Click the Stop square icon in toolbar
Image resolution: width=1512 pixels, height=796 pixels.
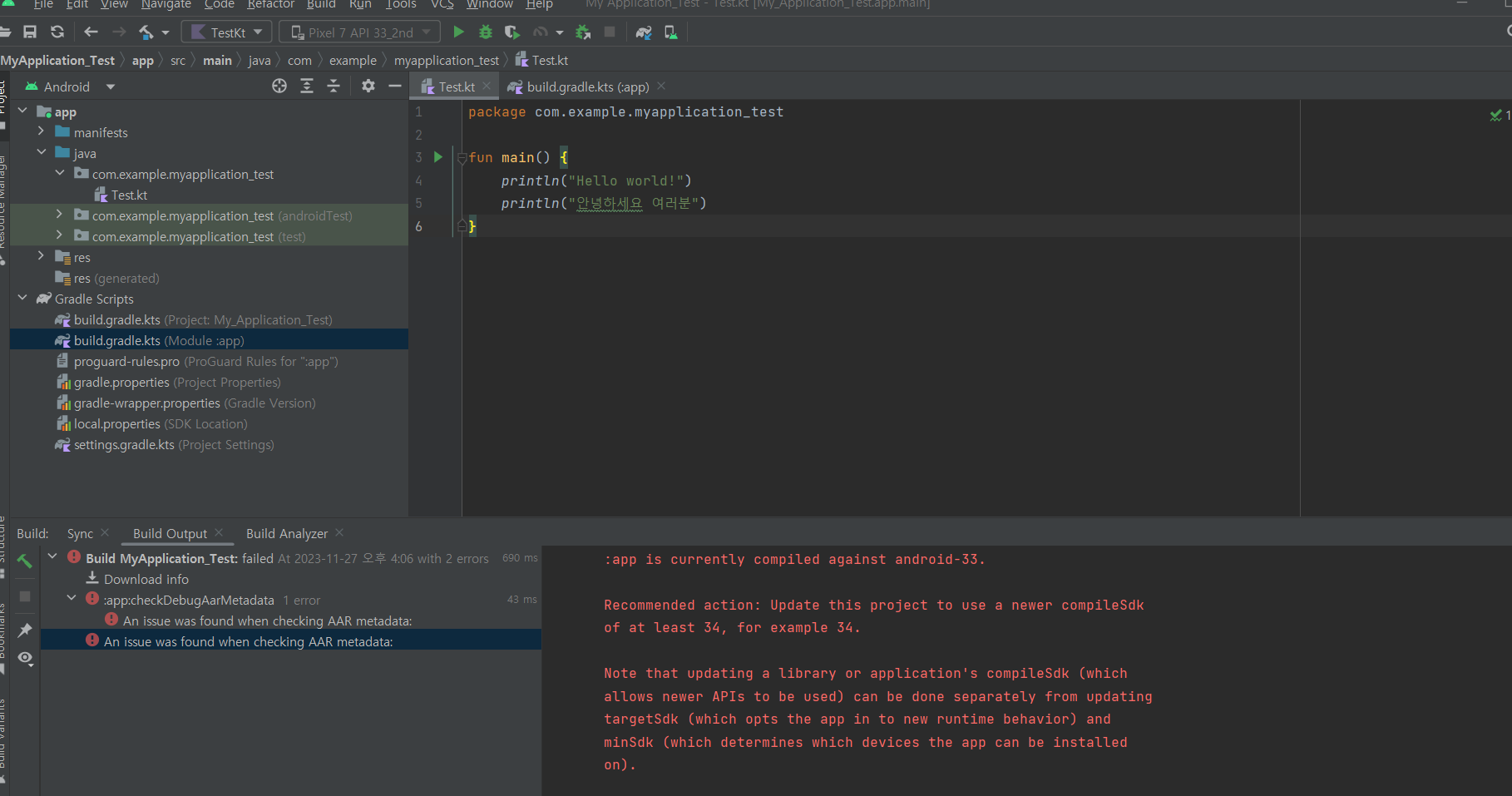(x=610, y=32)
